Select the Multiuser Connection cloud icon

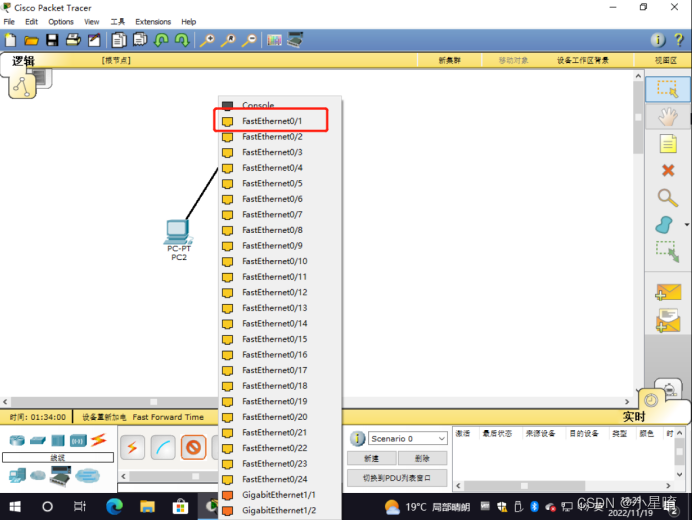pyautogui.click(x=87, y=475)
